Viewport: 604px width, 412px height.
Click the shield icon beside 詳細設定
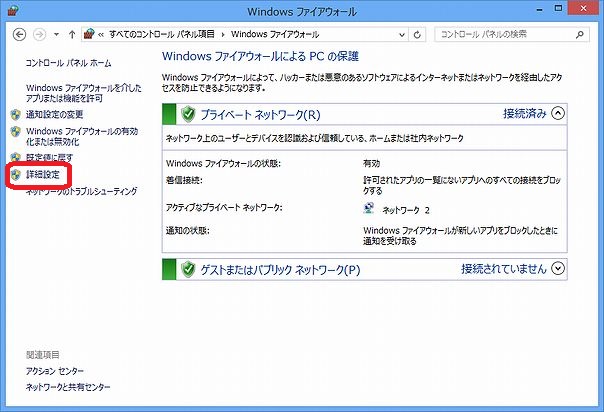click(x=15, y=175)
